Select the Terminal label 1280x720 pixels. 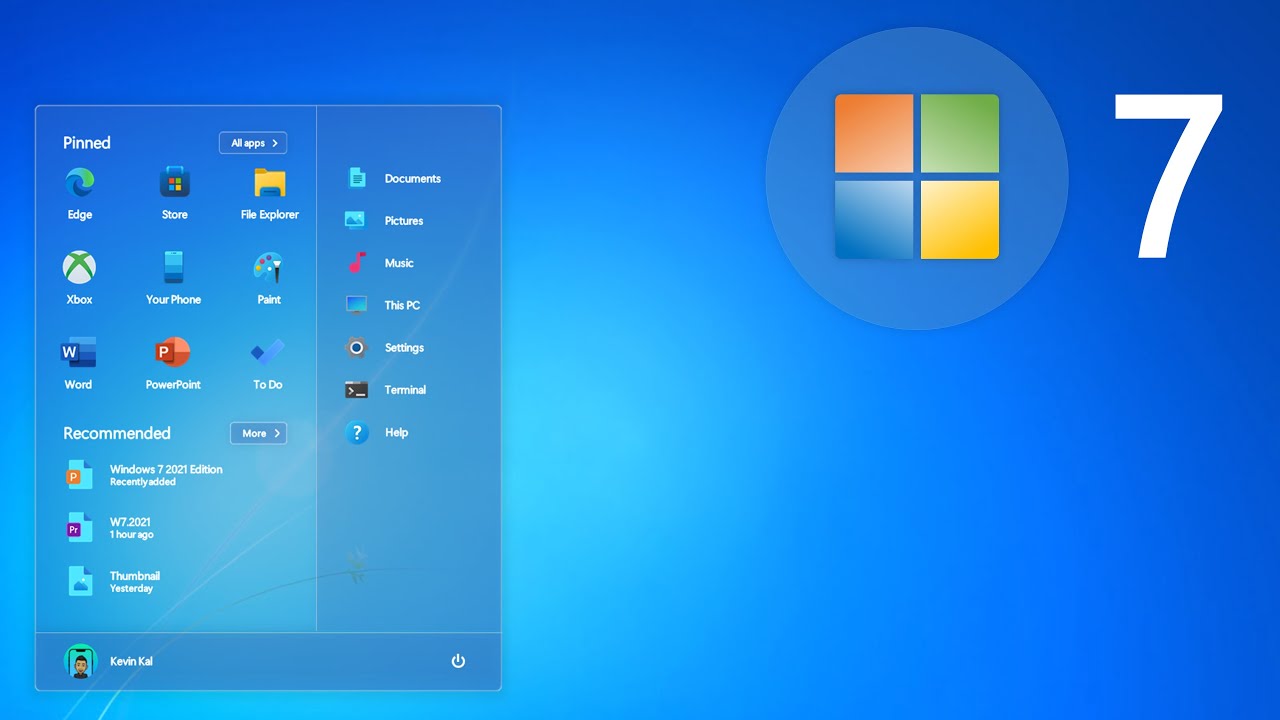(x=405, y=390)
